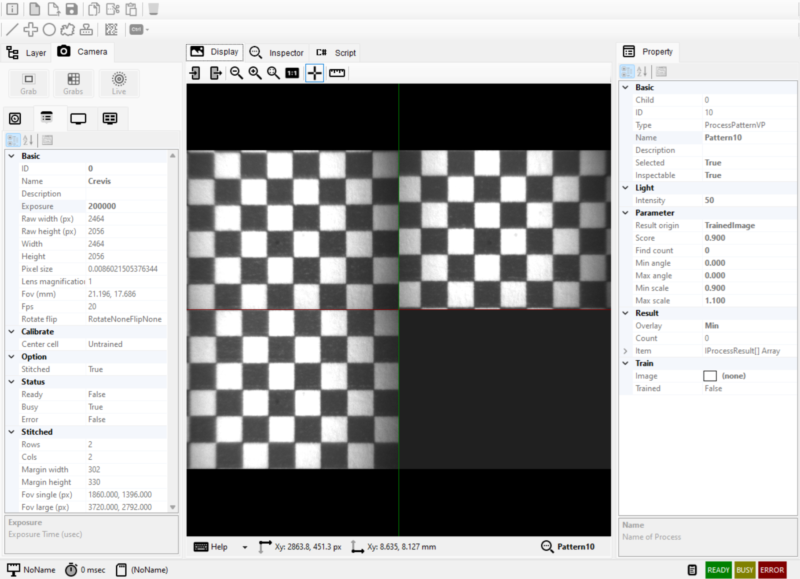Collapse the Stitched section in camera panel
This screenshot has width=800, height=579.
click(11, 432)
